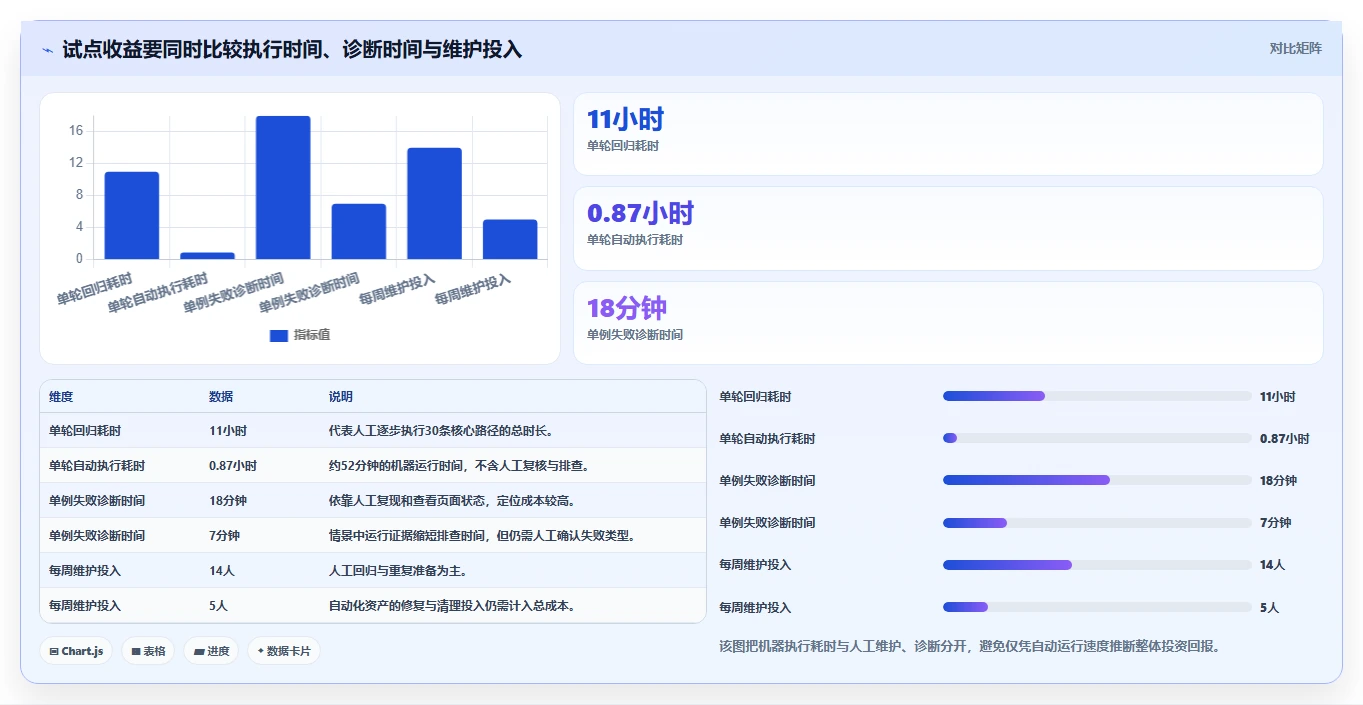Click description 自动化资产的修复与清理投入
Viewport: 1363px width, 705px height.
coord(452,606)
